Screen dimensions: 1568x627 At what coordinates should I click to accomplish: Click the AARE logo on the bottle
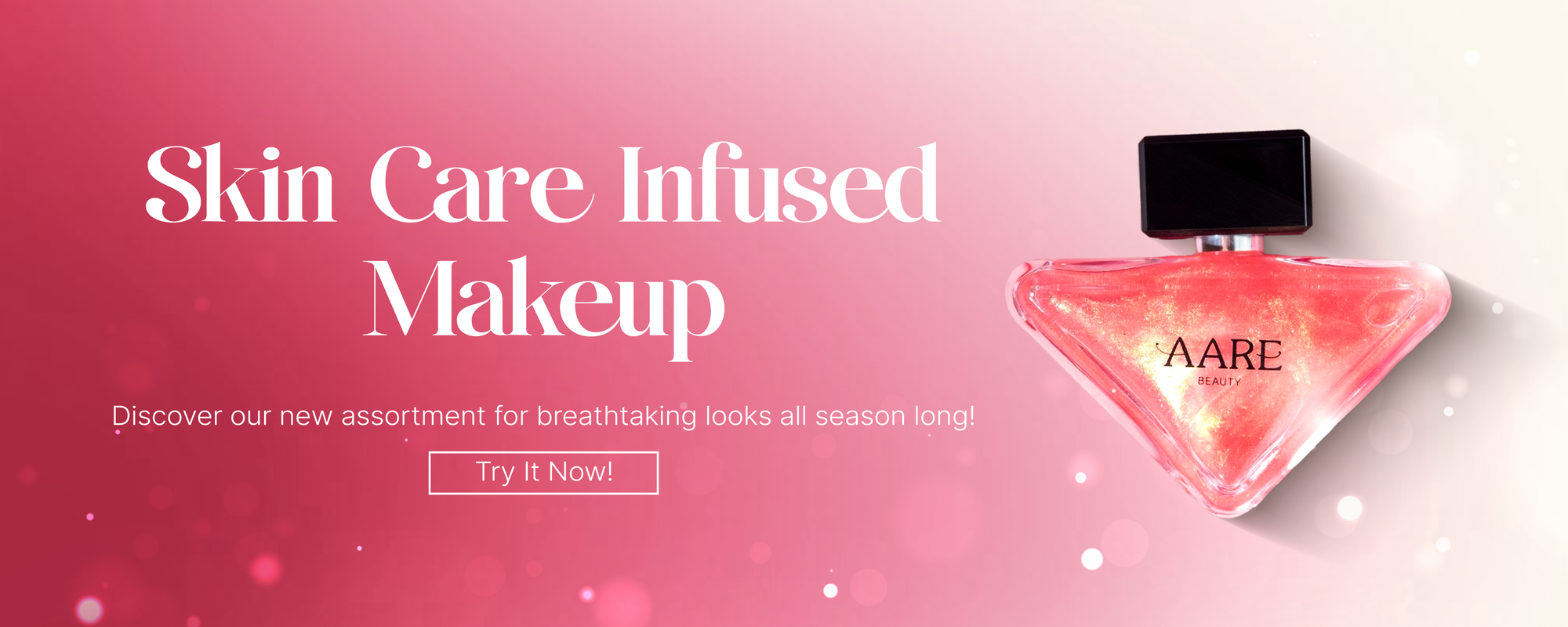click(x=1221, y=353)
